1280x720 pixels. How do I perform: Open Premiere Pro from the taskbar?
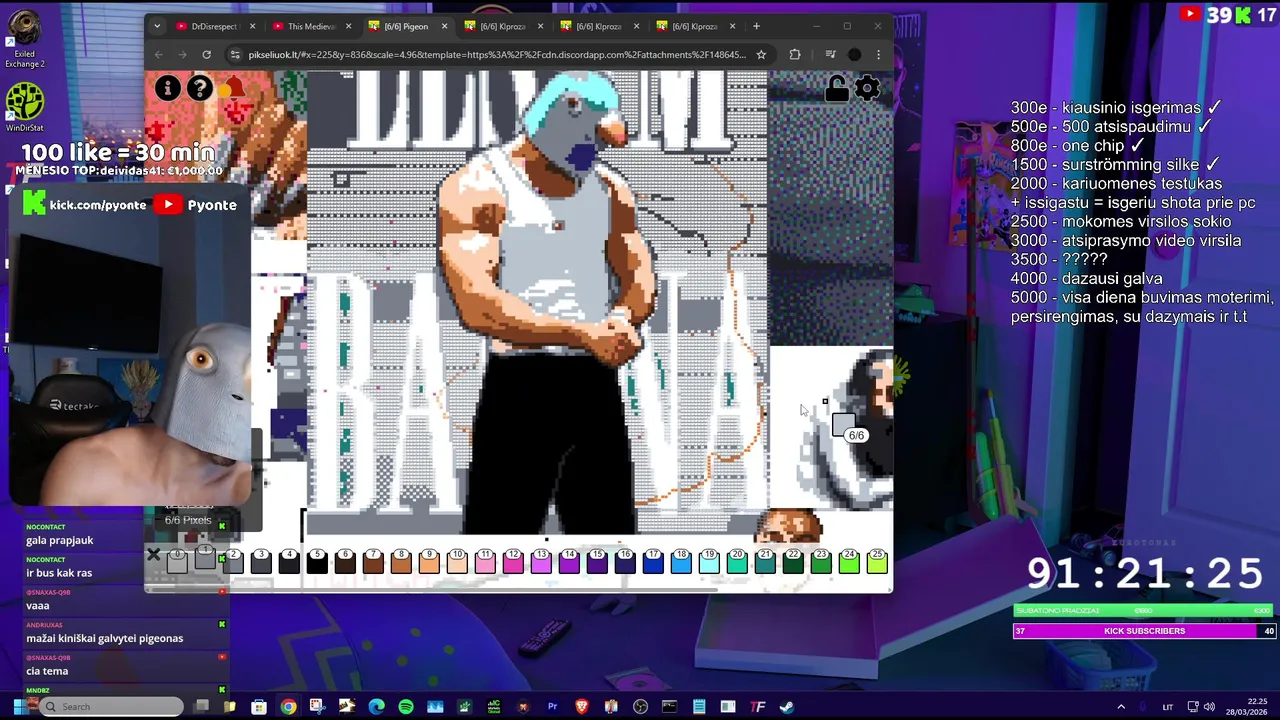552,707
